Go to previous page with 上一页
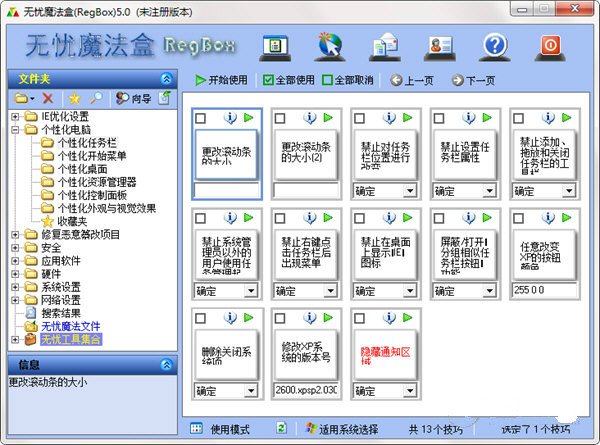The height and width of the screenshot is (445, 600). 412,80
